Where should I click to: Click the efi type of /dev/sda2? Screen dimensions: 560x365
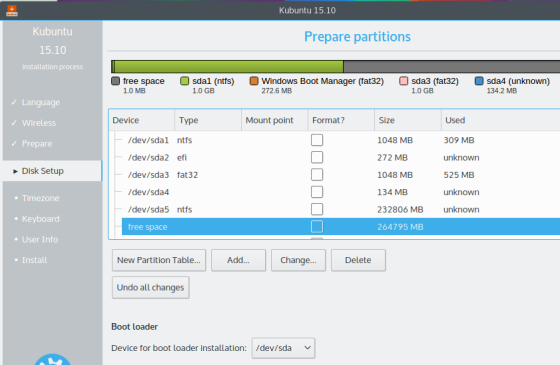182,158
